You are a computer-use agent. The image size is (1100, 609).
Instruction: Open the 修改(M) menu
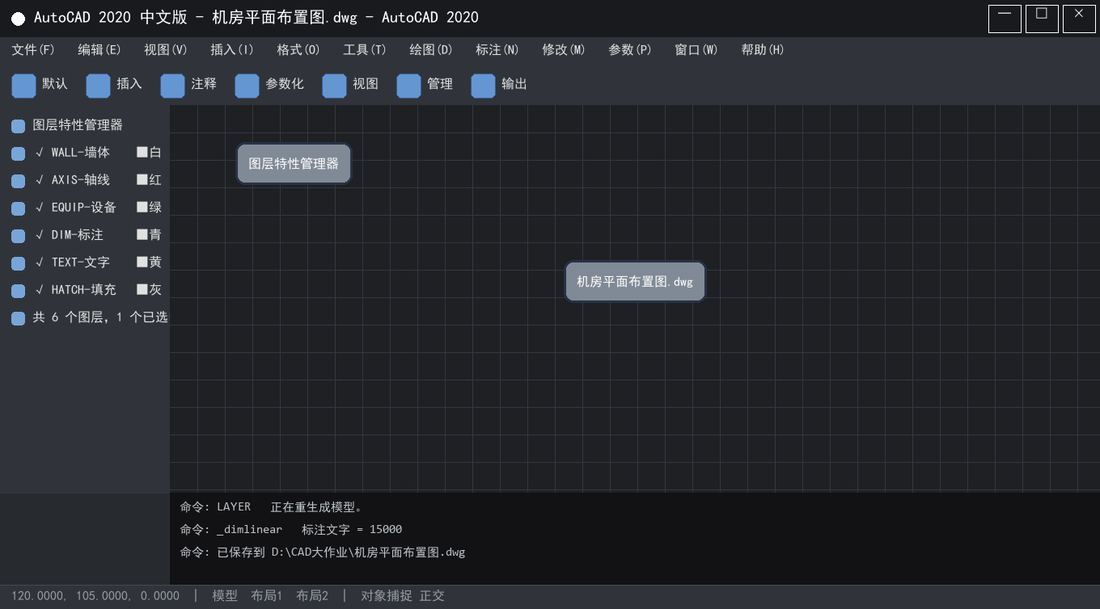(563, 50)
